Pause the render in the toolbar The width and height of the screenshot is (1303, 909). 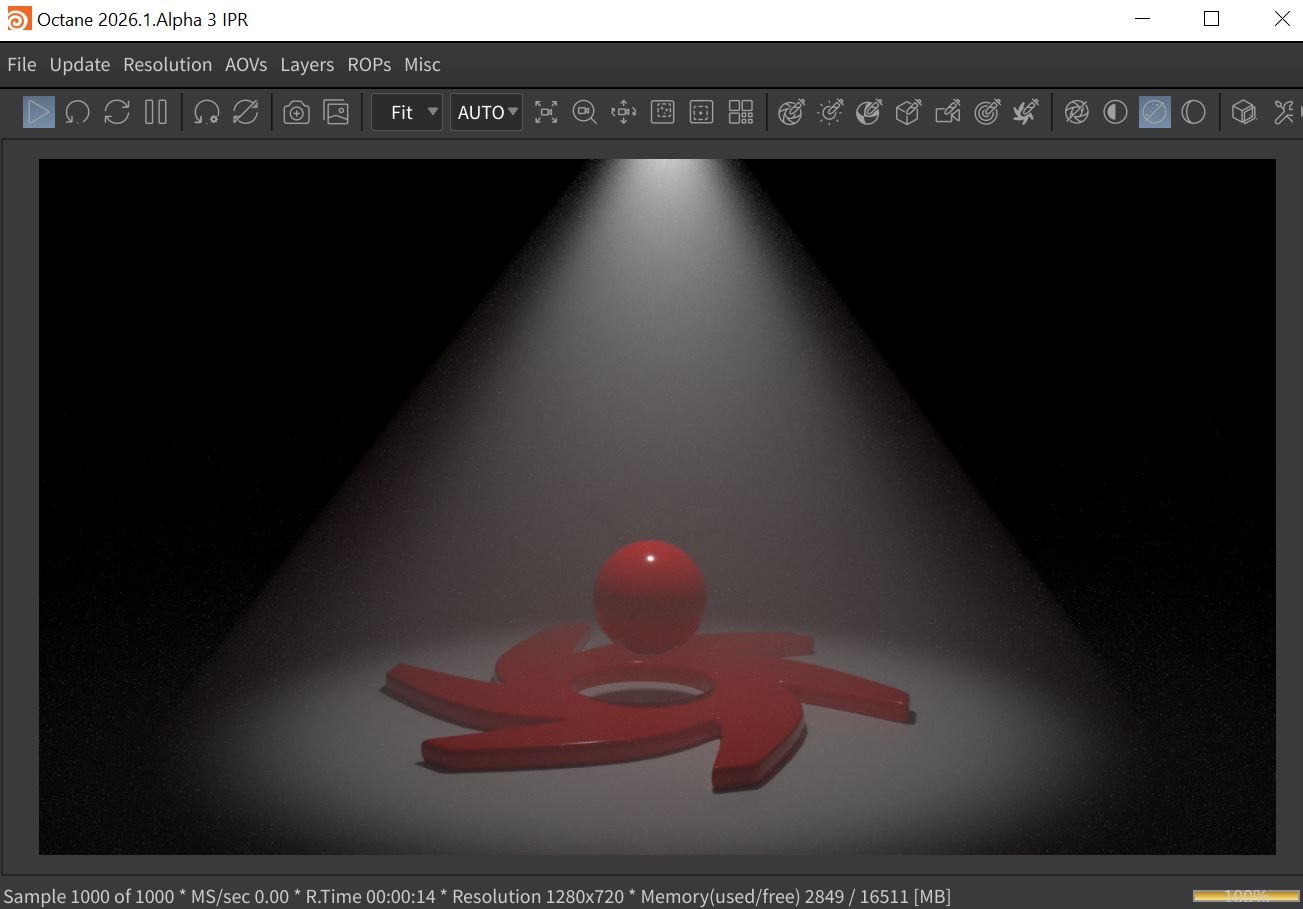155,112
